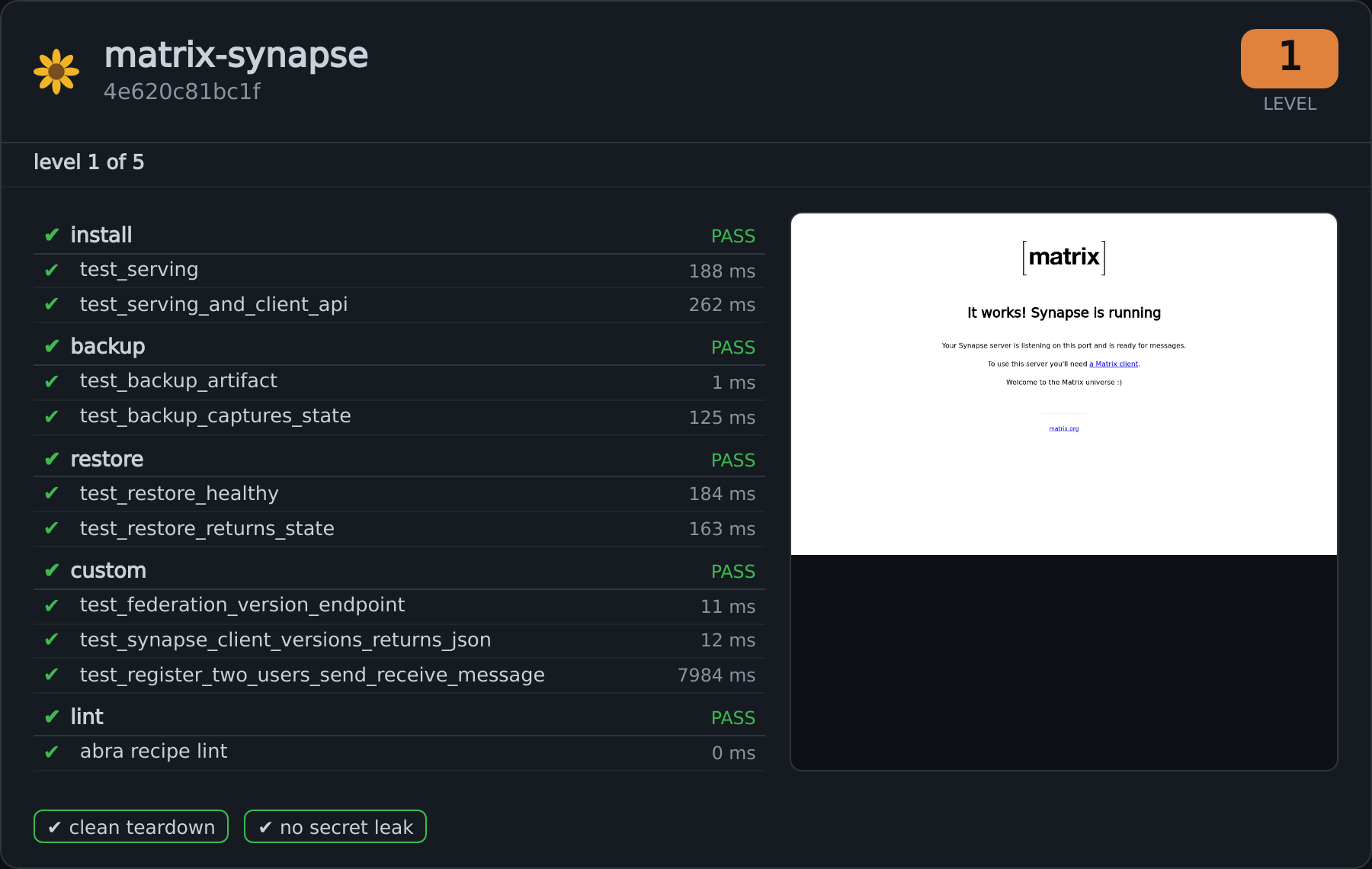Viewport: 1372px width, 869px height.
Task: Open the matrix.org link in the preview
Action: [x=1064, y=428]
